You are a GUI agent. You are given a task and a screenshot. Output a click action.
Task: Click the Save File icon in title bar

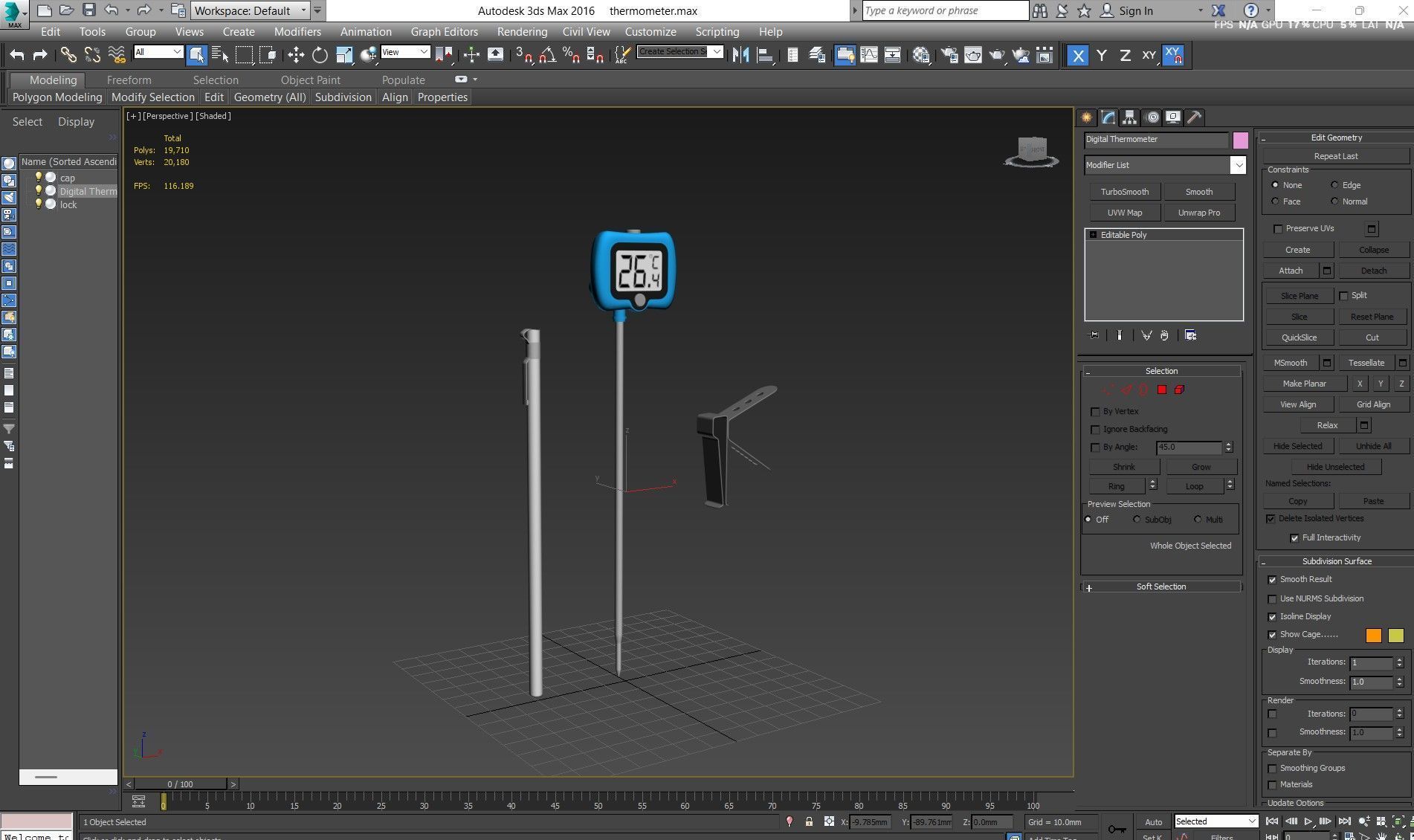click(x=89, y=10)
